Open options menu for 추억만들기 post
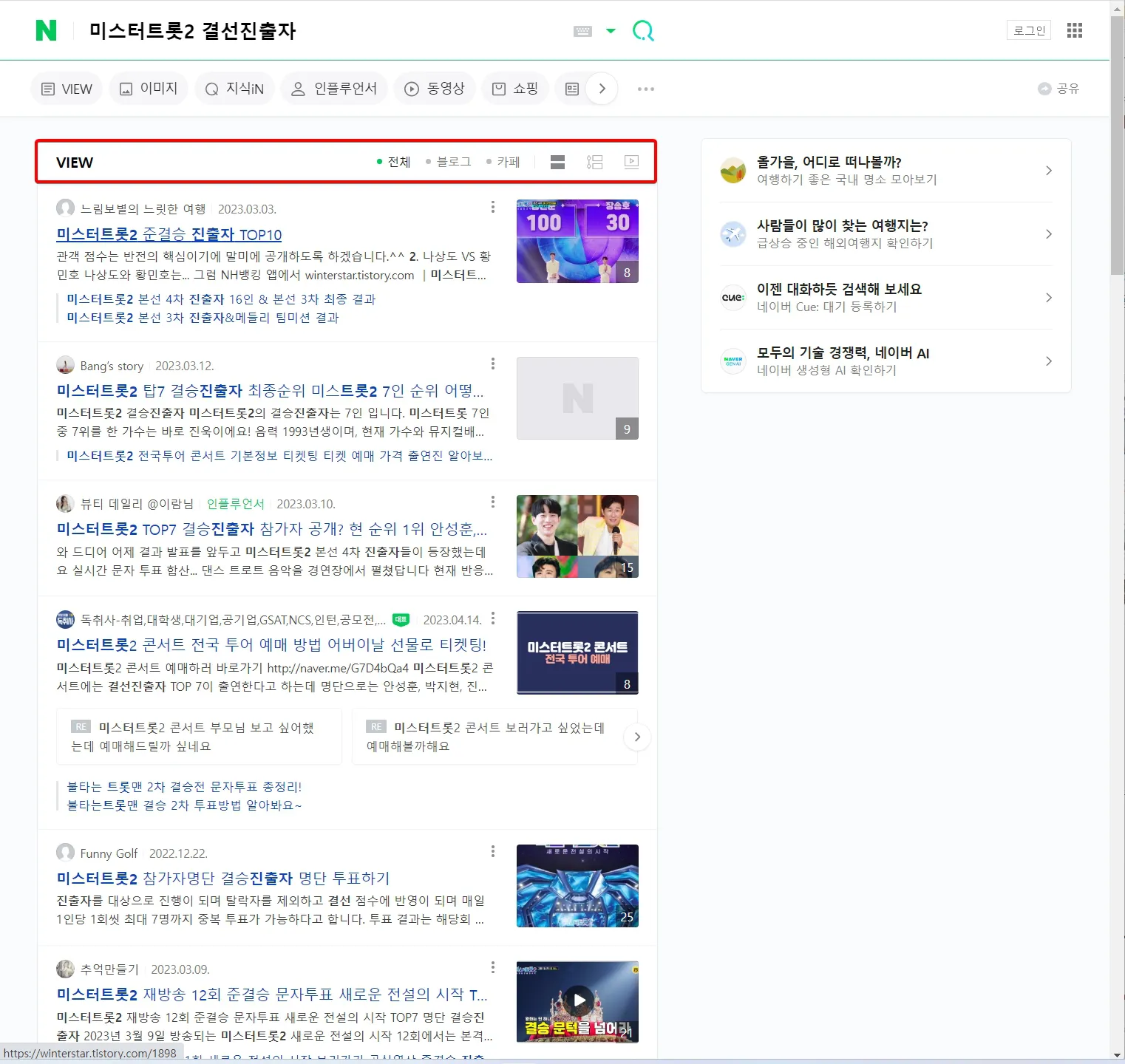Viewport: 1125px width, 1064px height. [493, 967]
